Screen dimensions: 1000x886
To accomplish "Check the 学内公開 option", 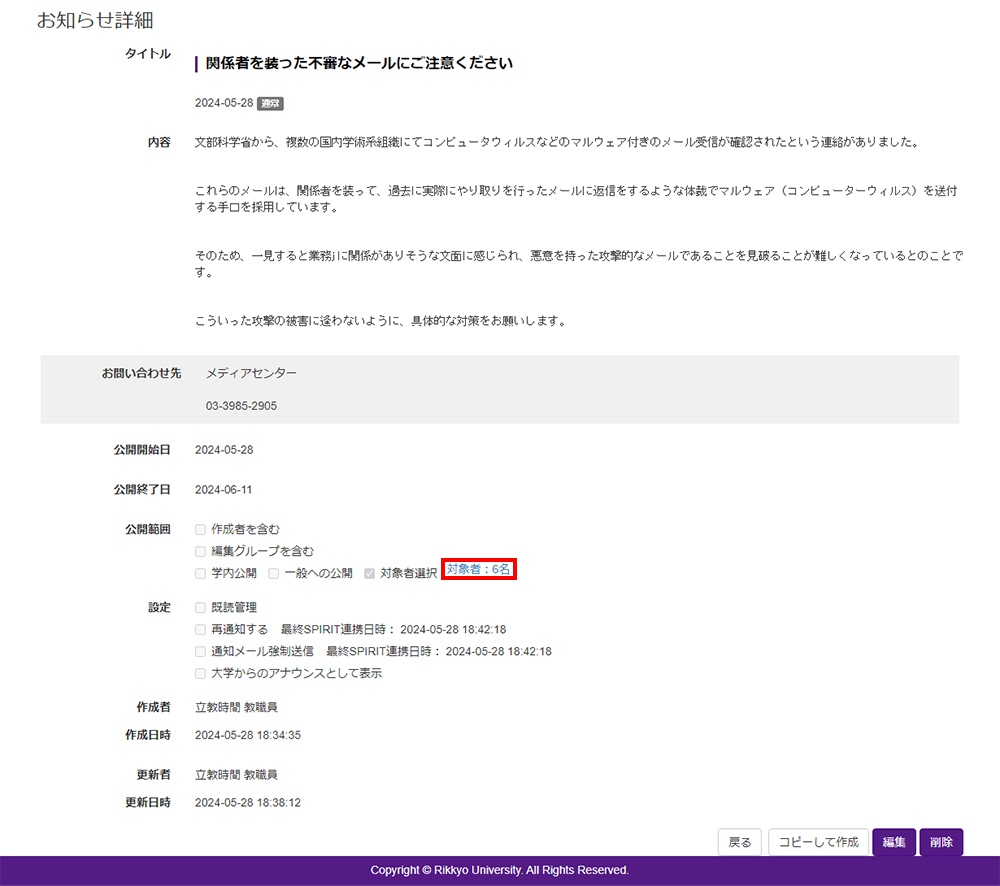I will (201, 573).
